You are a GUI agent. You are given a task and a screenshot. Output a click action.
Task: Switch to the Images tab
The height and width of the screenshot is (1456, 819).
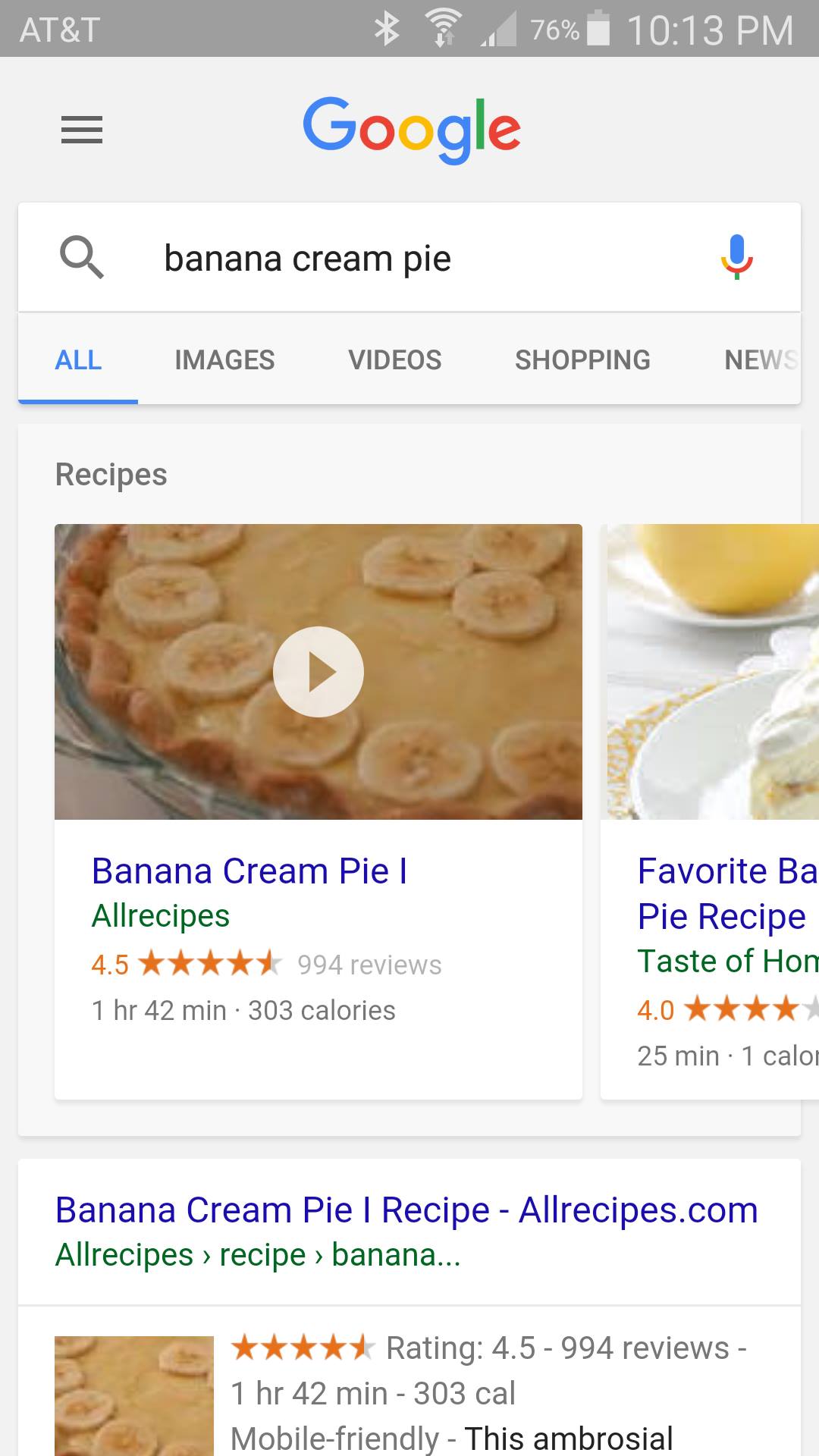(224, 359)
